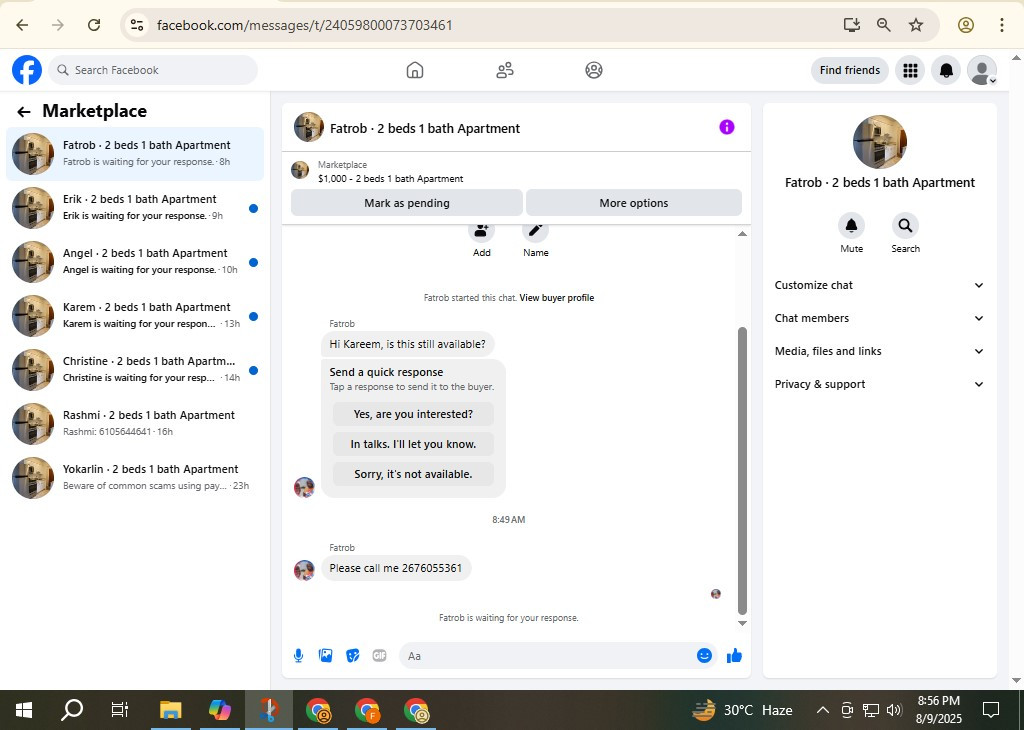Open the notifications bell in header
This screenshot has width=1024, height=730.
[946, 70]
